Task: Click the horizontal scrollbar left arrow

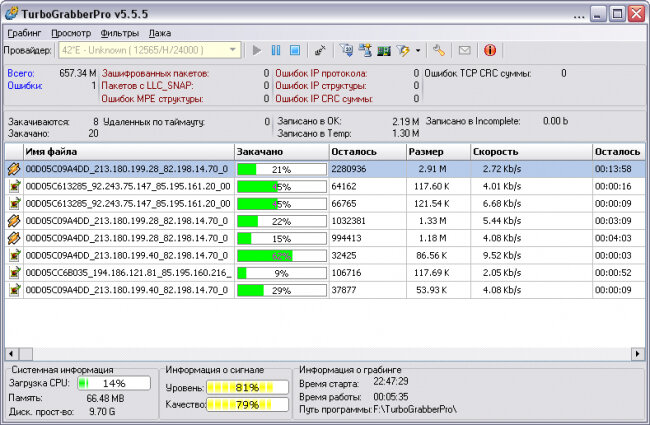Action: pos(11,354)
